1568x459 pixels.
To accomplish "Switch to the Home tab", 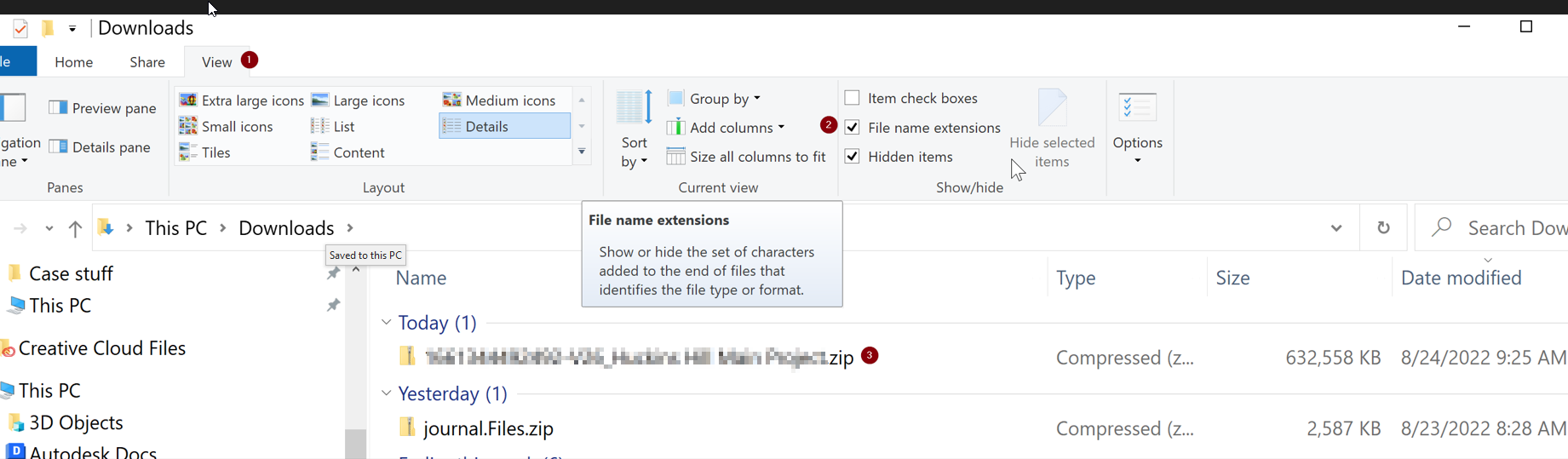I will tap(74, 62).
